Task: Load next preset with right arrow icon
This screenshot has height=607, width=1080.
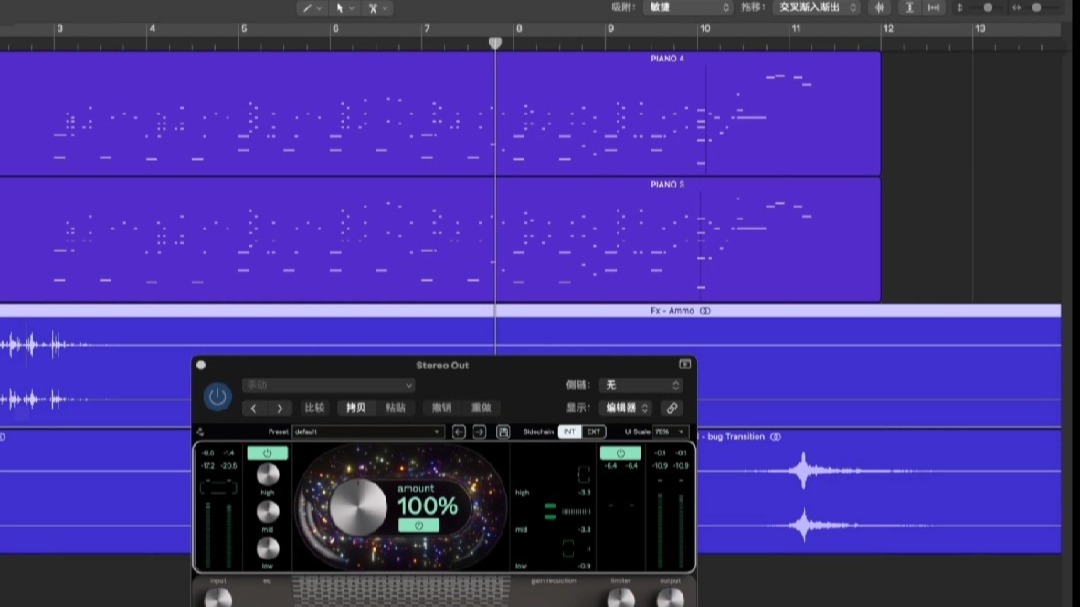Action: [479, 432]
